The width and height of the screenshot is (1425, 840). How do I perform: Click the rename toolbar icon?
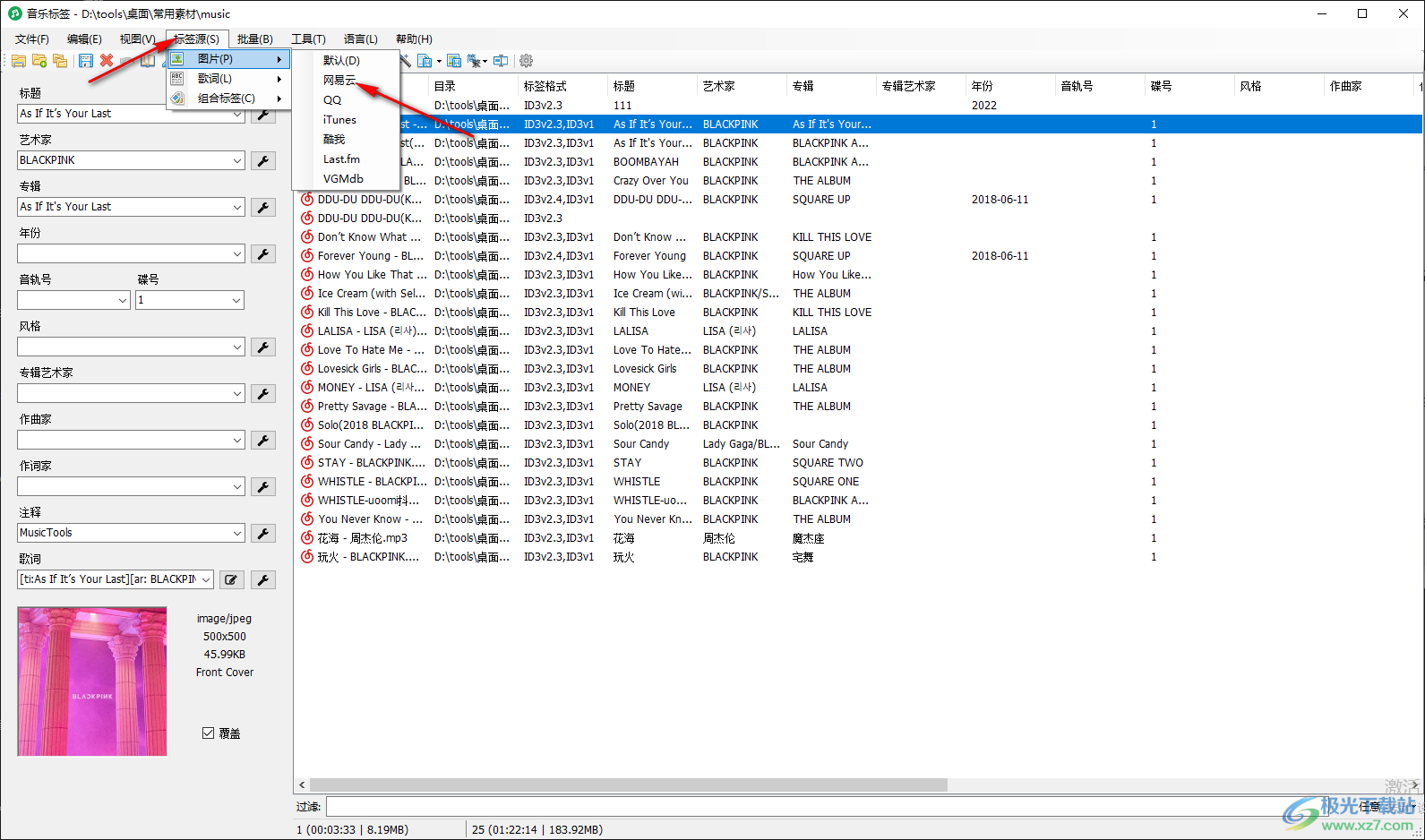click(501, 61)
